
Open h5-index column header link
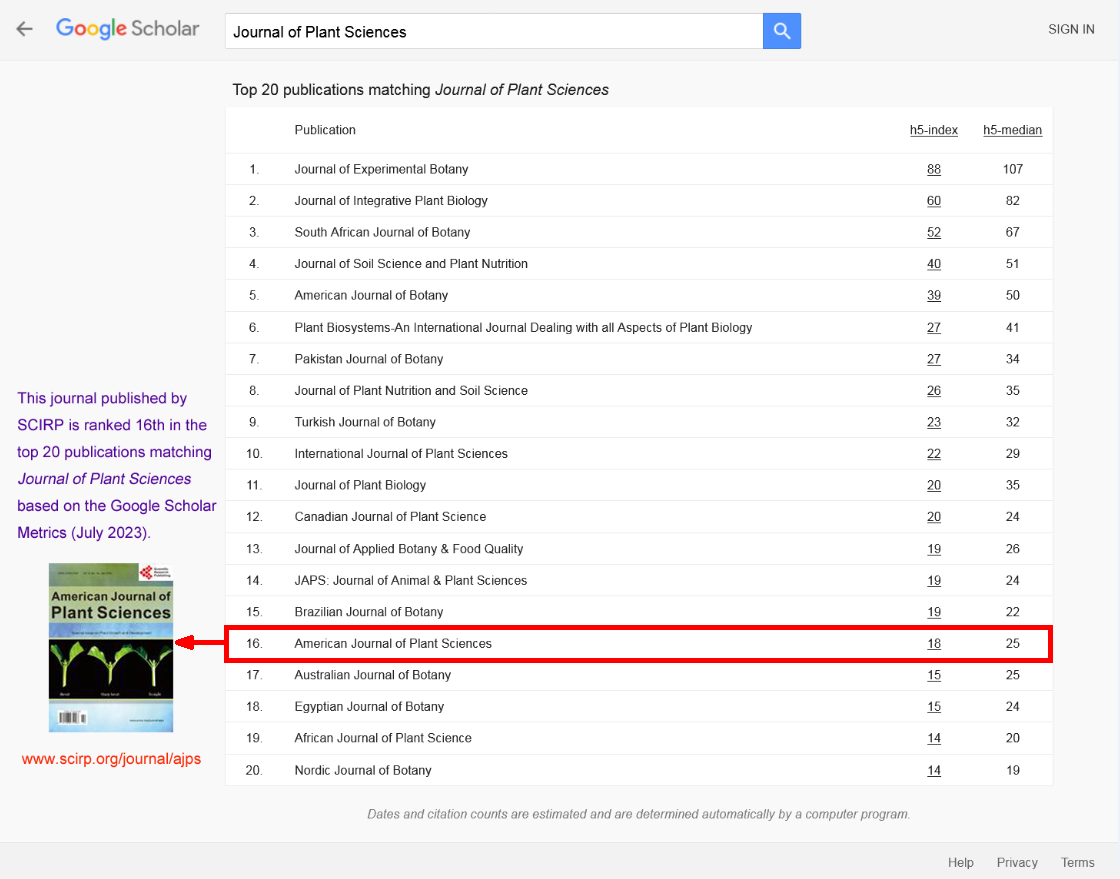coord(933,130)
